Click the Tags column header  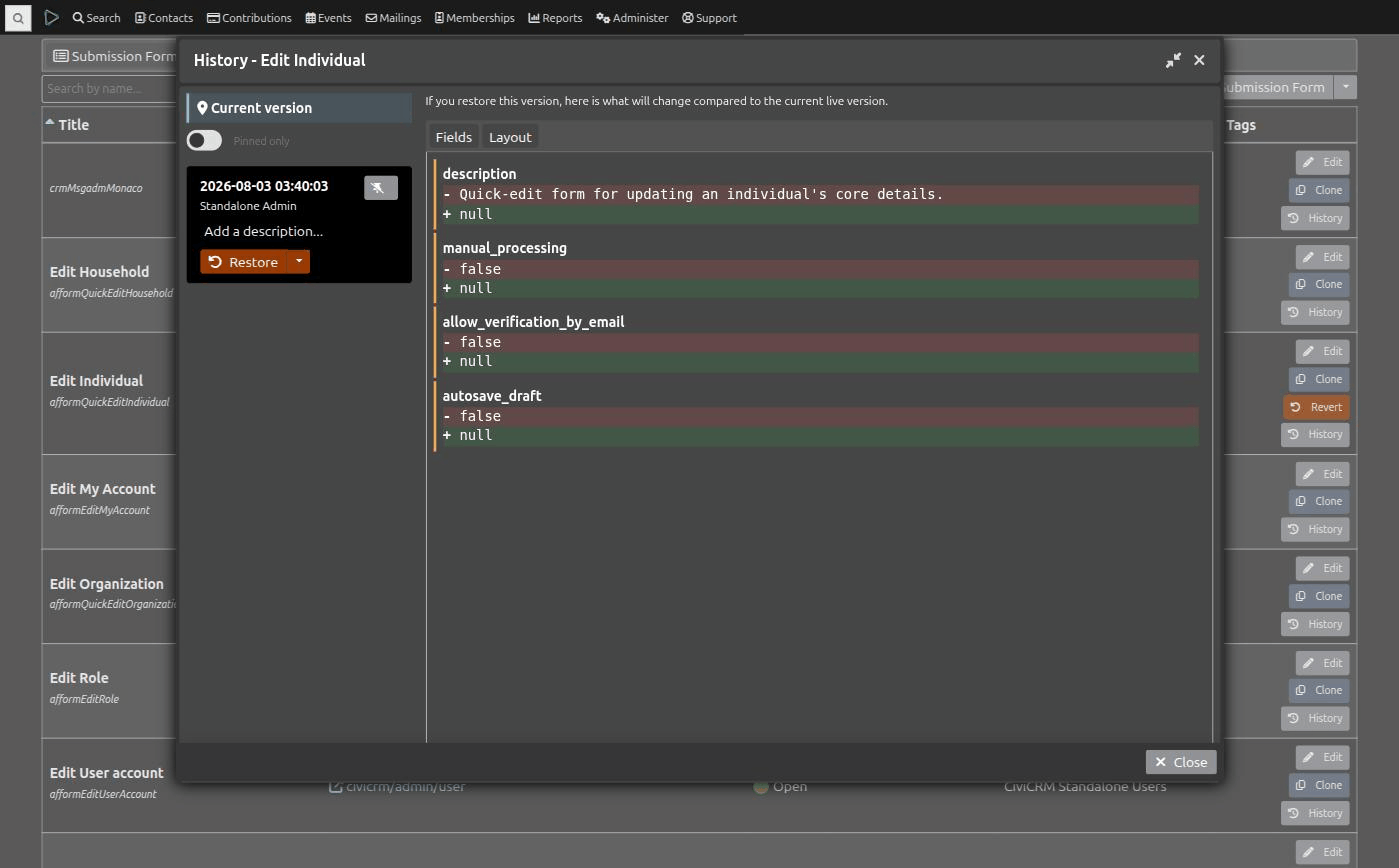click(x=1241, y=125)
